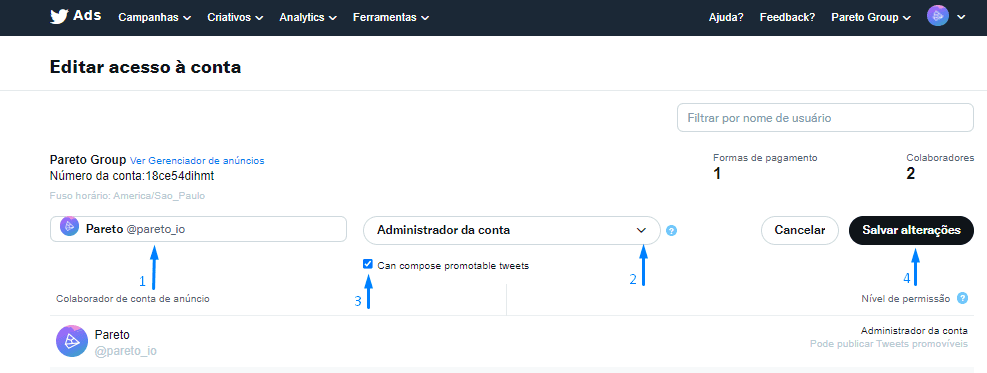Expand the Pareto Group account dropdown
This screenshot has width=987, height=373.
(x=871, y=18)
